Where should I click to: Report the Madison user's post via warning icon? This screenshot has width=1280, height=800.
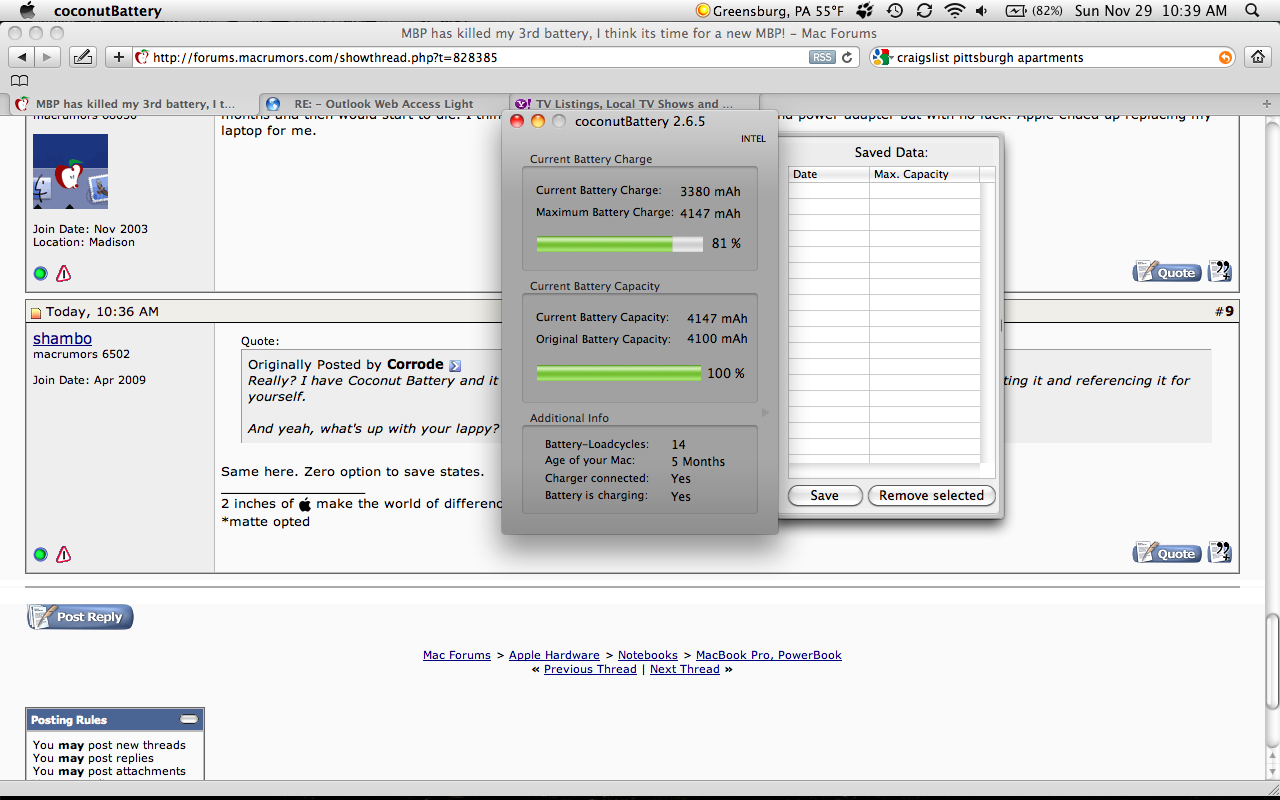click(x=63, y=273)
